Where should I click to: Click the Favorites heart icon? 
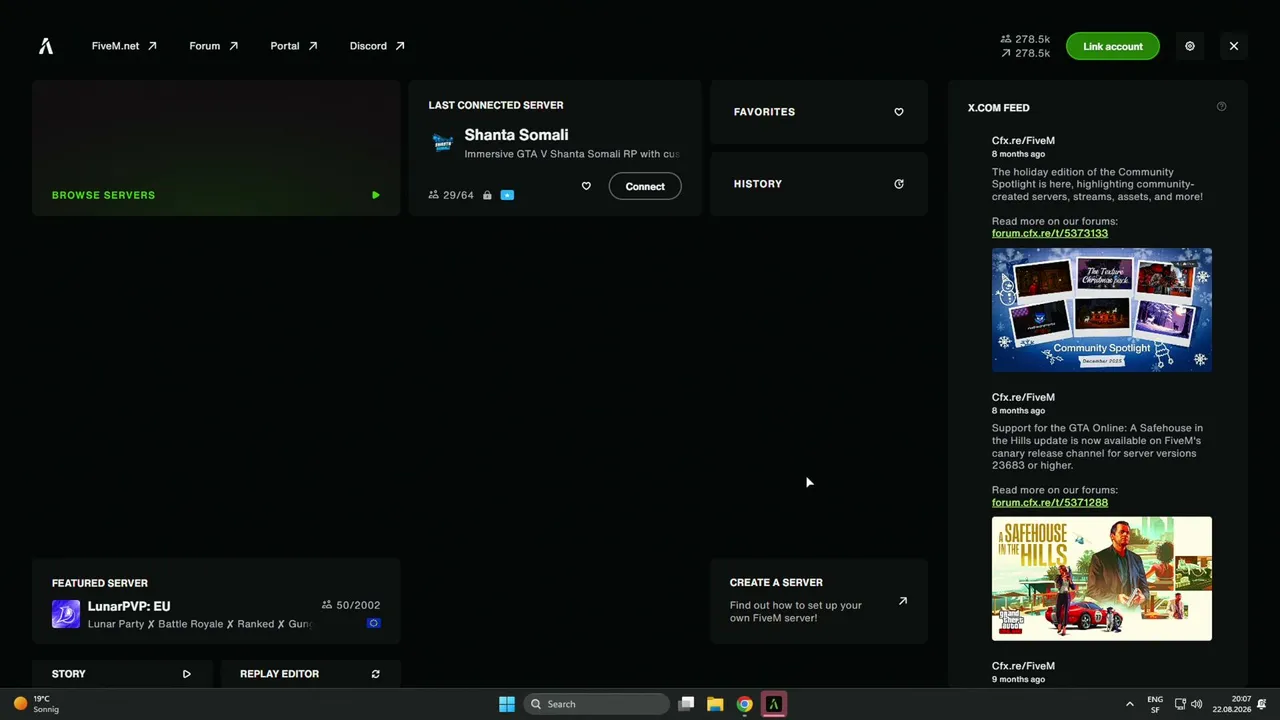[898, 112]
